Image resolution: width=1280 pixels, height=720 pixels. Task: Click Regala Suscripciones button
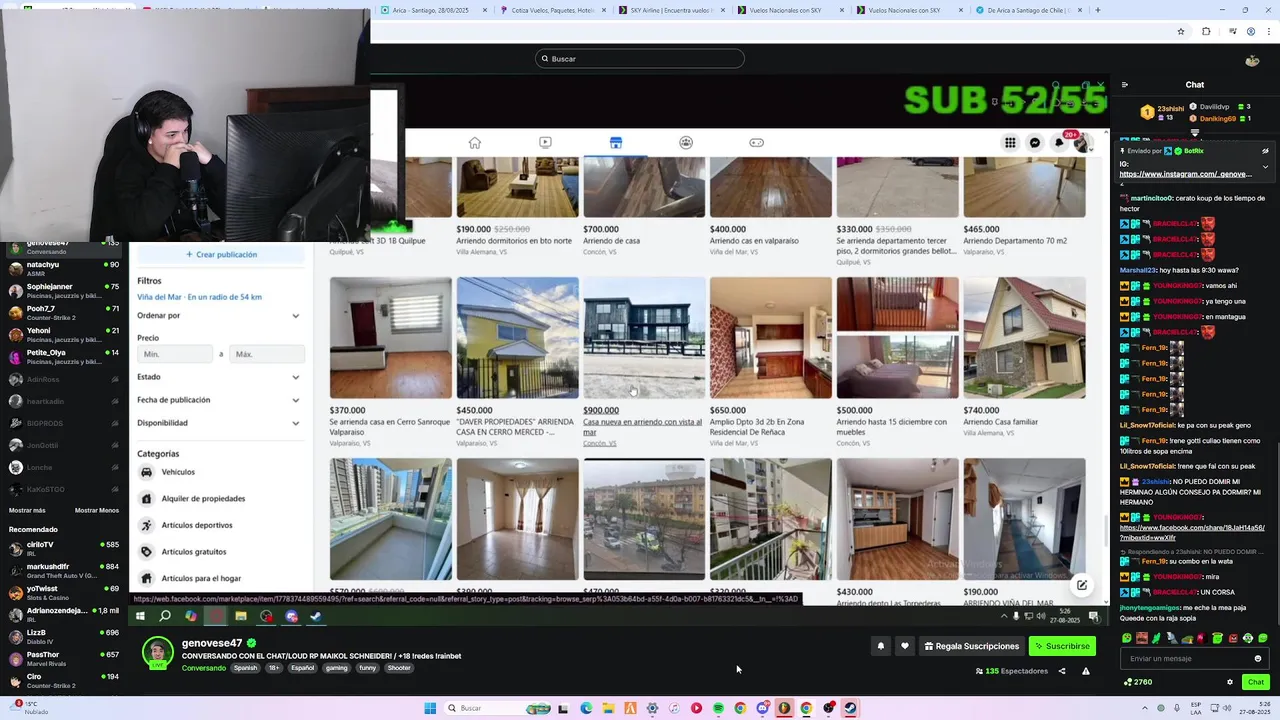pyautogui.click(x=972, y=646)
